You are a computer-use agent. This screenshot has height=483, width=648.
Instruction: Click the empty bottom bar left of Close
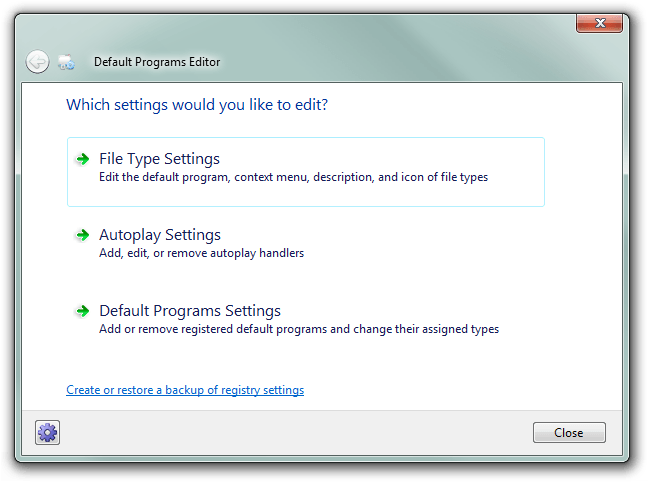[x=300, y=433]
